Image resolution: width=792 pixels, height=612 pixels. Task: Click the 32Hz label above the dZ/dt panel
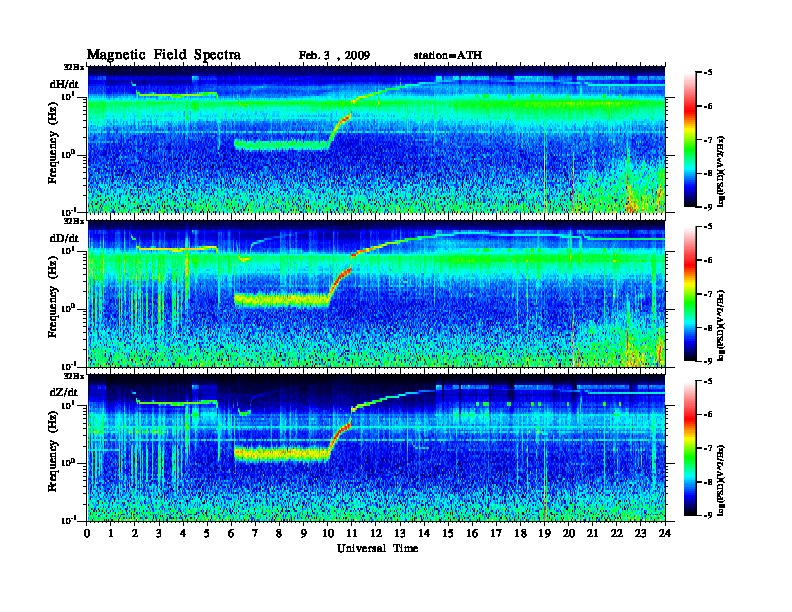pyautogui.click(x=73, y=376)
